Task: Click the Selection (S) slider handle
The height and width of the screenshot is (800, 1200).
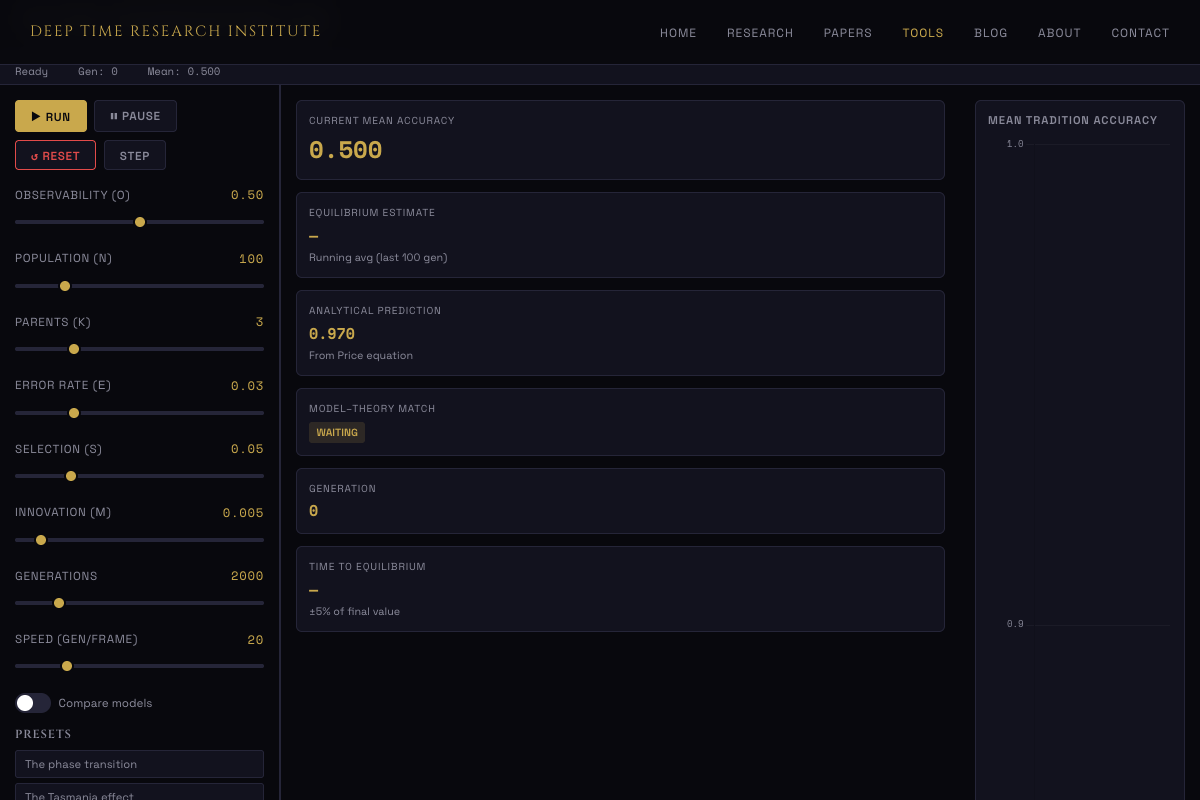Action: [x=71, y=476]
